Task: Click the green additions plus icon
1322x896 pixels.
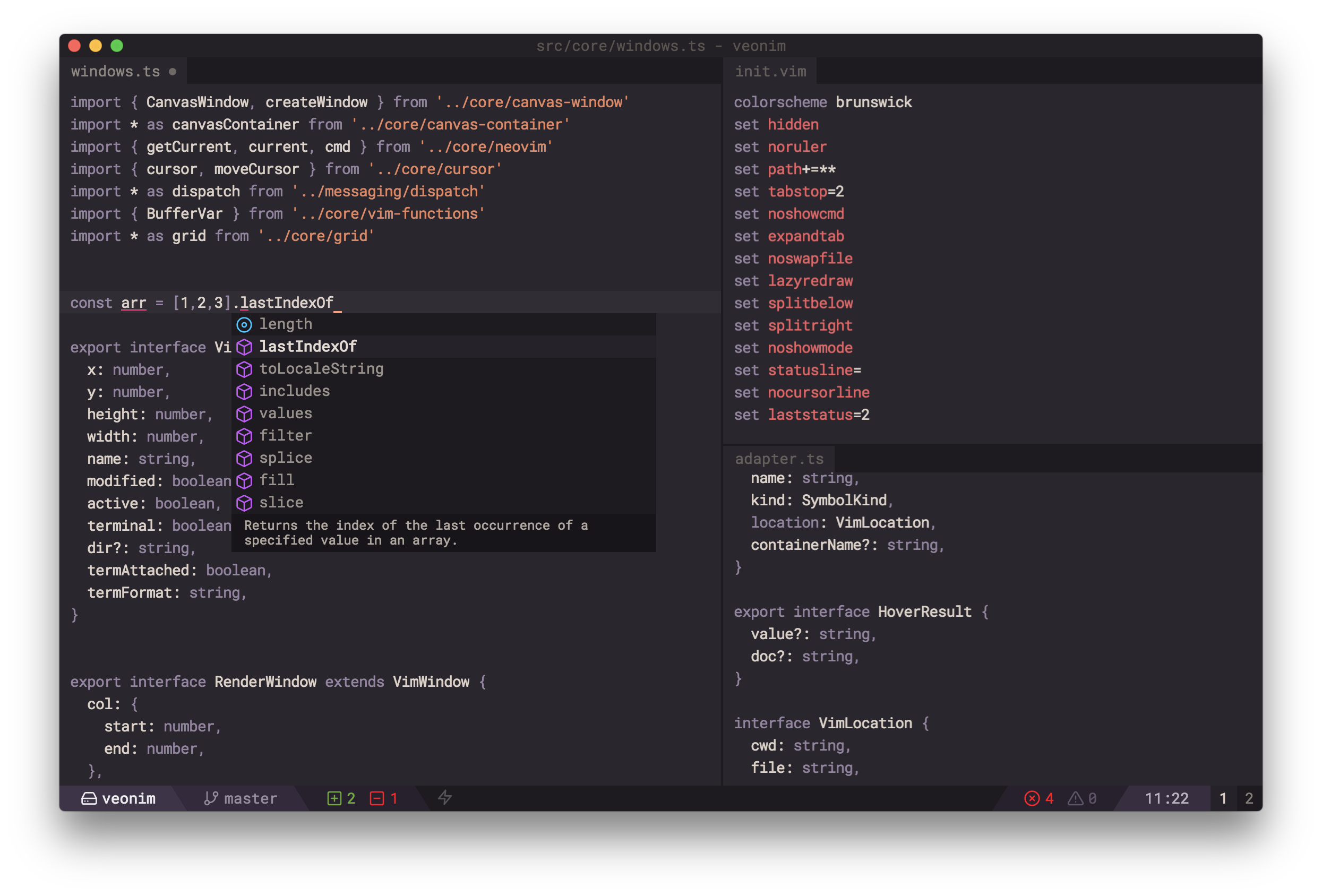Action: click(334, 799)
